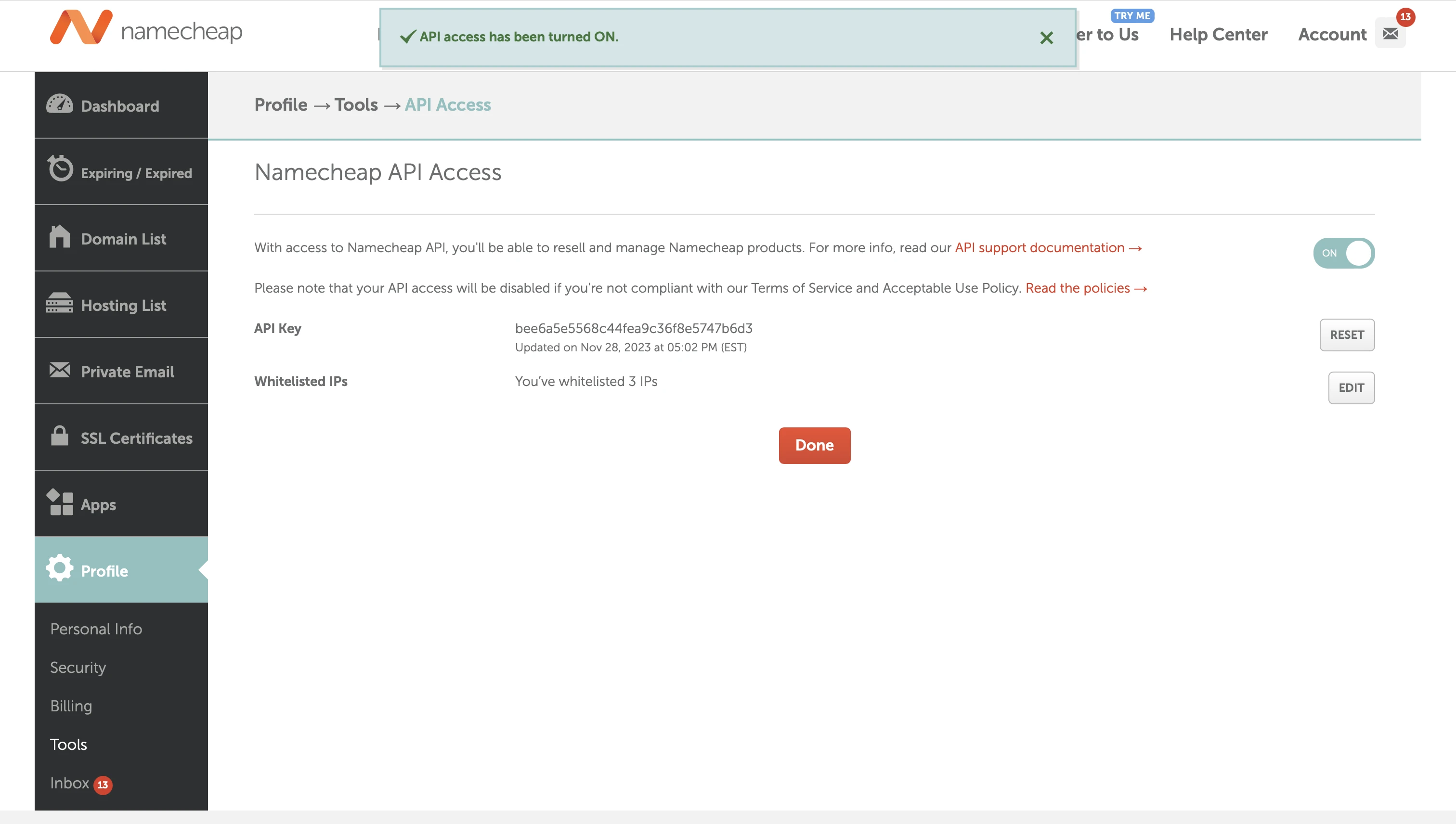The image size is (1456, 824).
Task: Click the Dashboard gauge icon
Action: click(59, 104)
